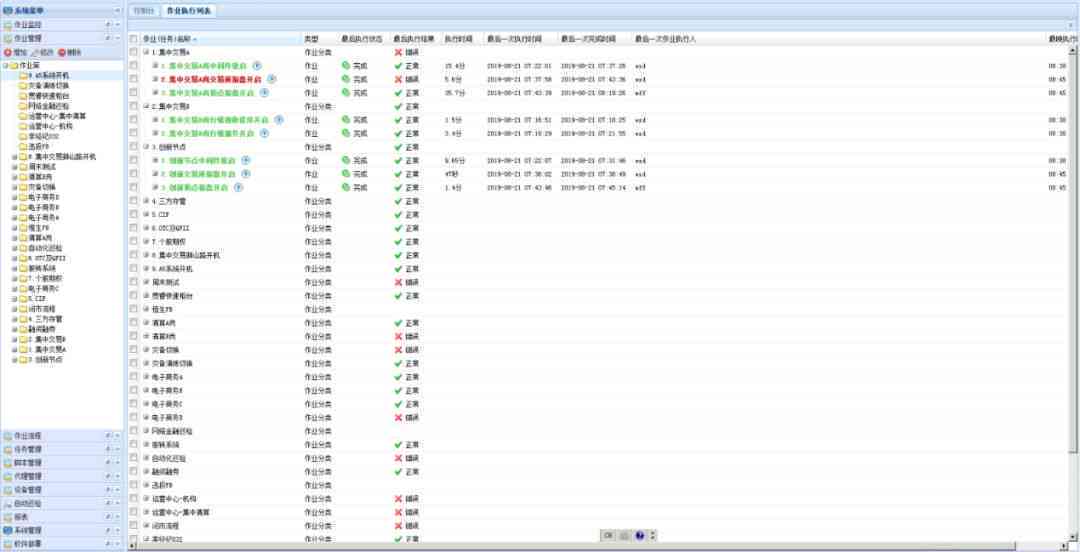Click blue info icon beside first green job
Viewport: 1080px width, 552px height.
tap(257, 65)
